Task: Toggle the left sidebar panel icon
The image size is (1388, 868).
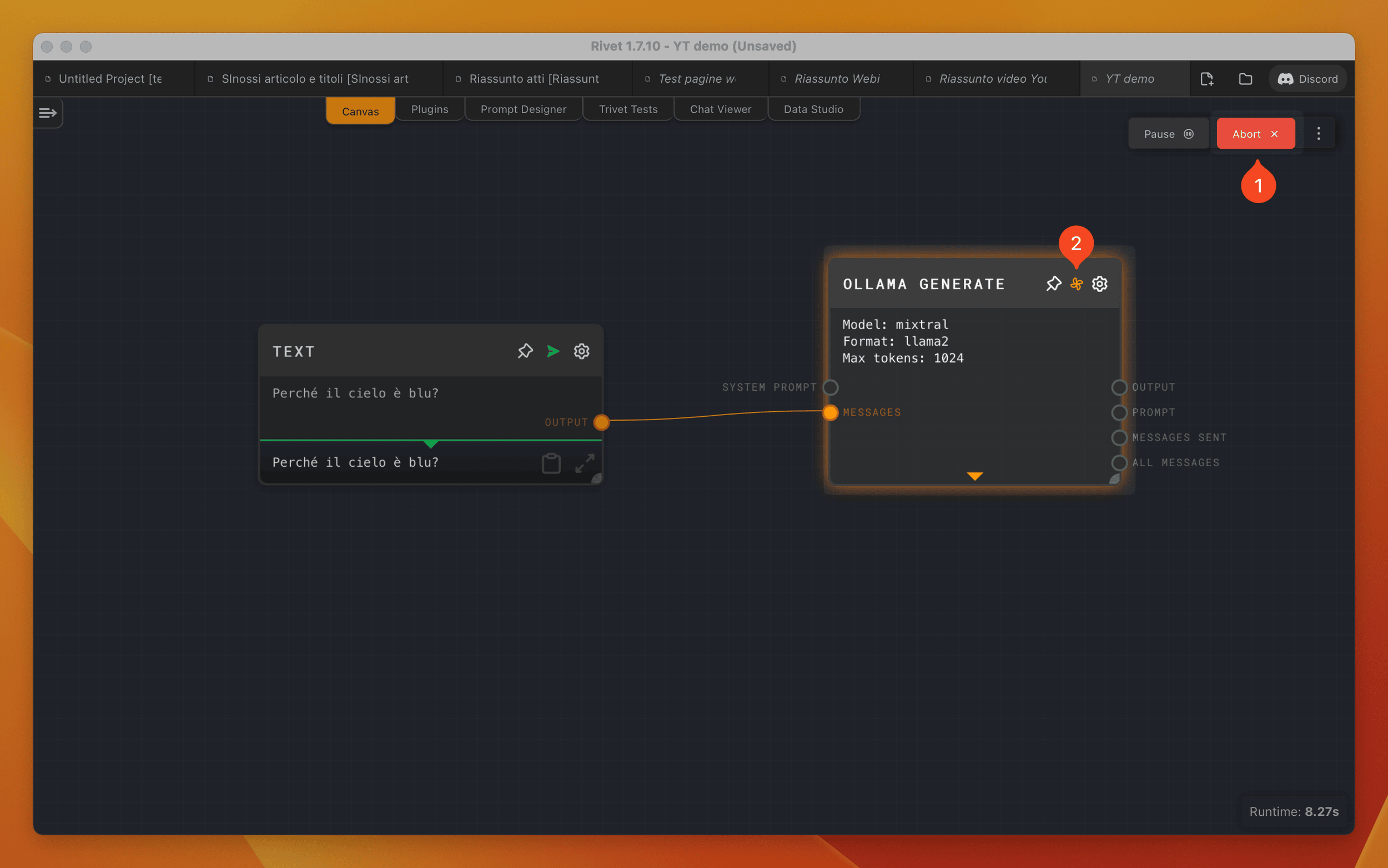Action: tap(48, 113)
